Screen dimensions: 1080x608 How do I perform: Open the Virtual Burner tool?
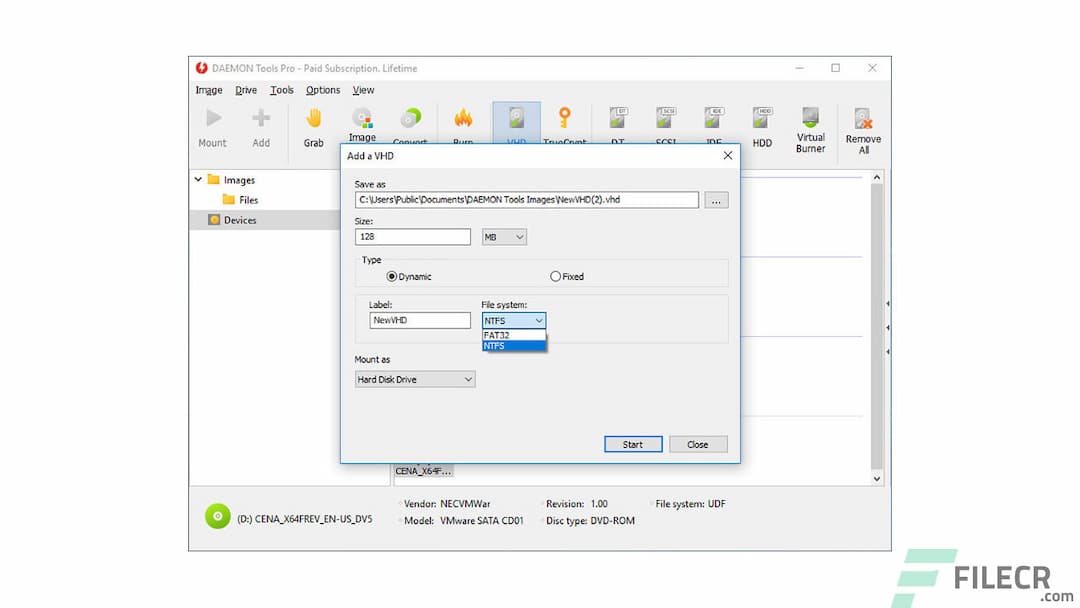pyautogui.click(x=810, y=125)
